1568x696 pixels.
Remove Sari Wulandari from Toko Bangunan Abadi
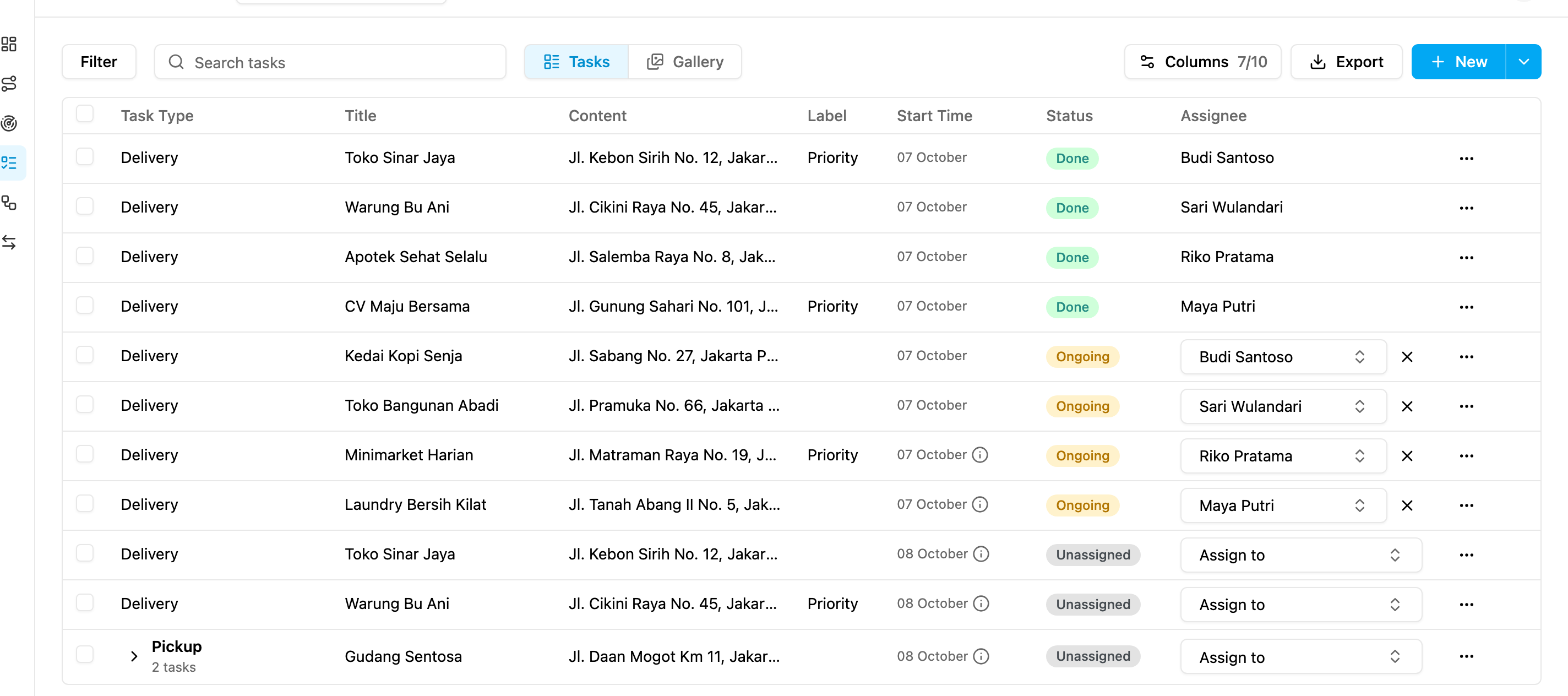click(1407, 406)
